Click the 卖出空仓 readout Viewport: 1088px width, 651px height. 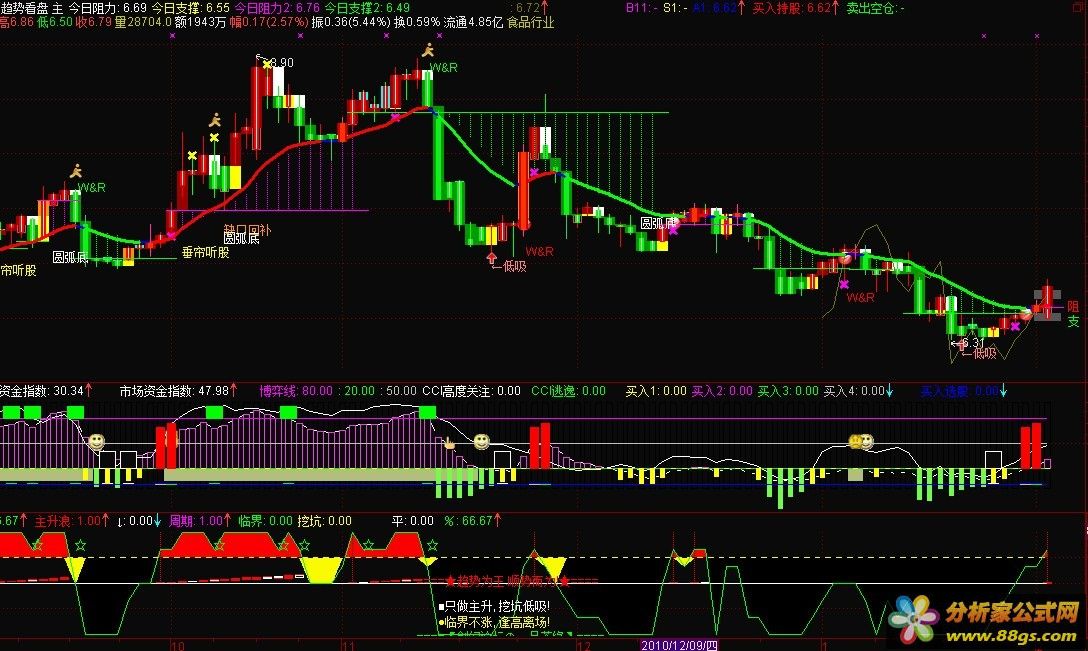click(x=876, y=8)
